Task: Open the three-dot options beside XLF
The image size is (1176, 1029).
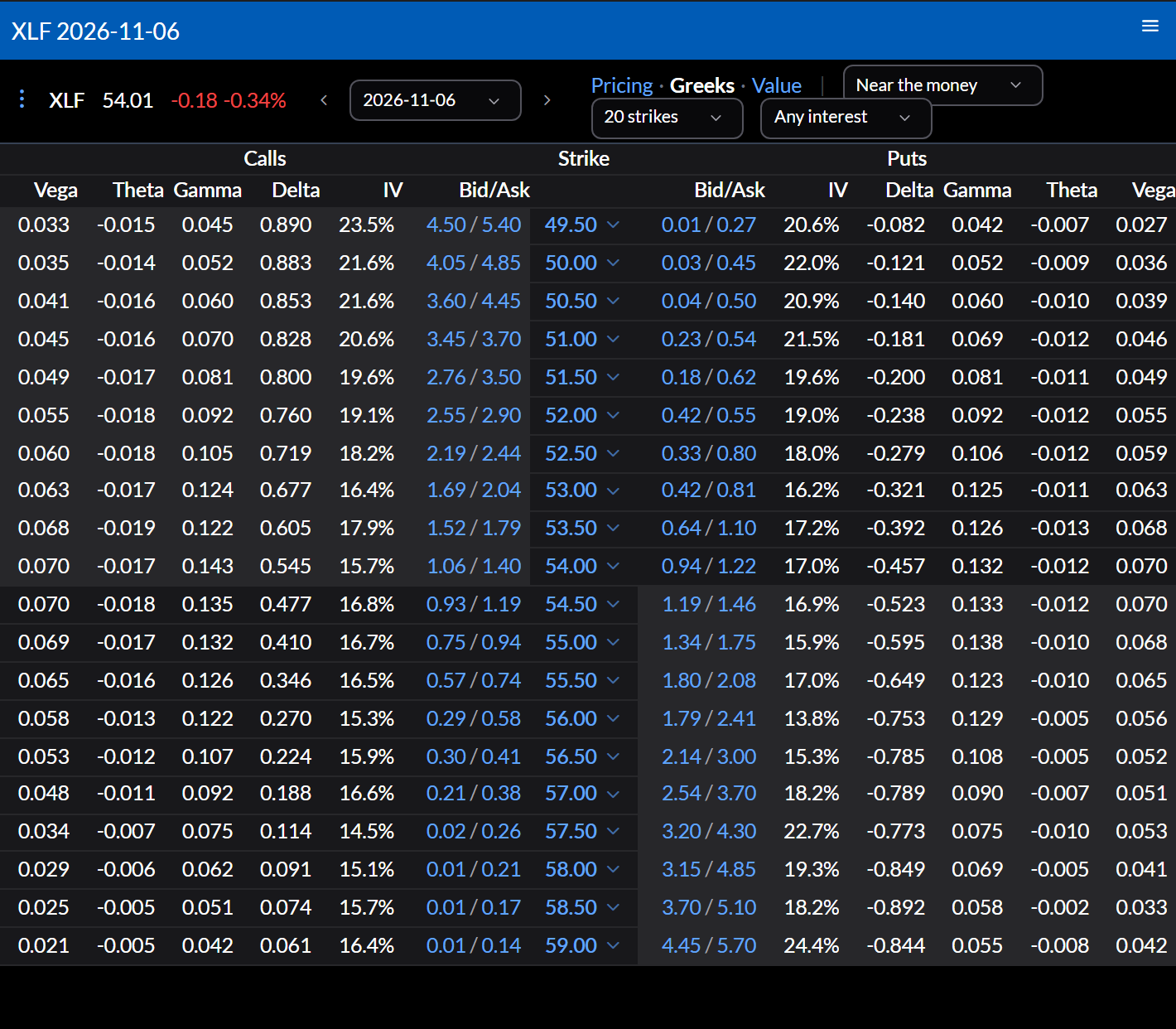Action: pyautogui.click(x=22, y=99)
